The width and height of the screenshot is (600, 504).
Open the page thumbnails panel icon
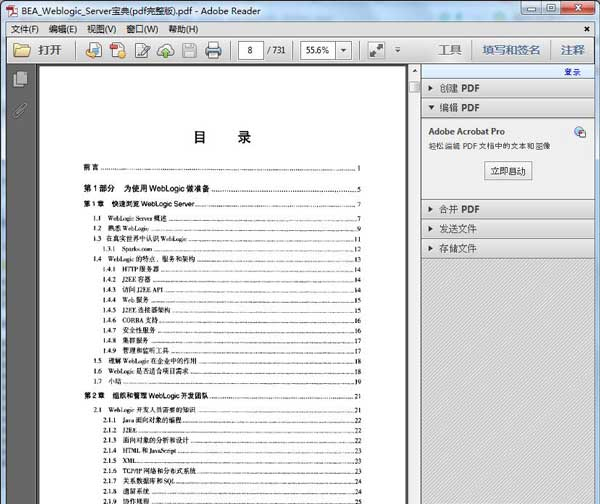(x=20, y=79)
